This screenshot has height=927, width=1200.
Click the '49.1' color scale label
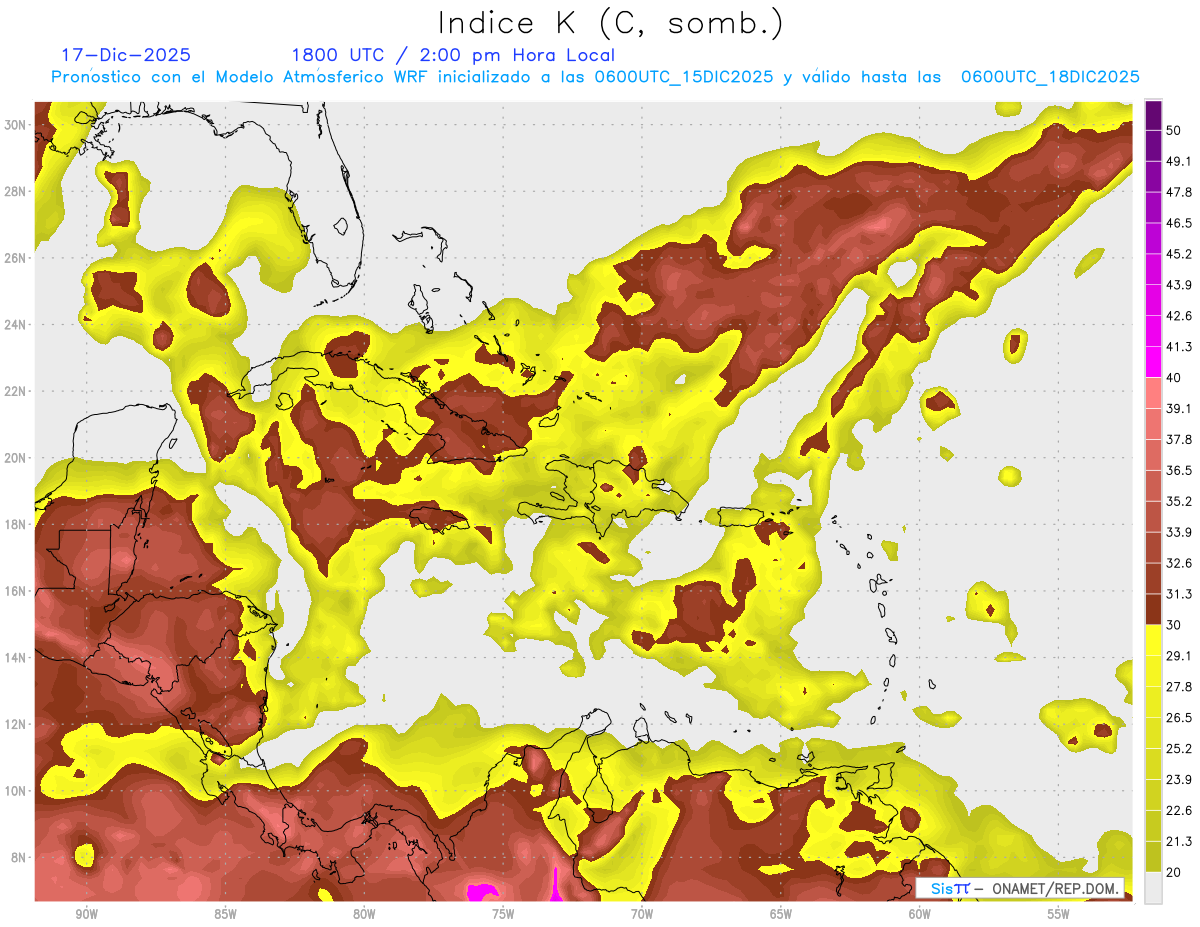(x=1179, y=161)
